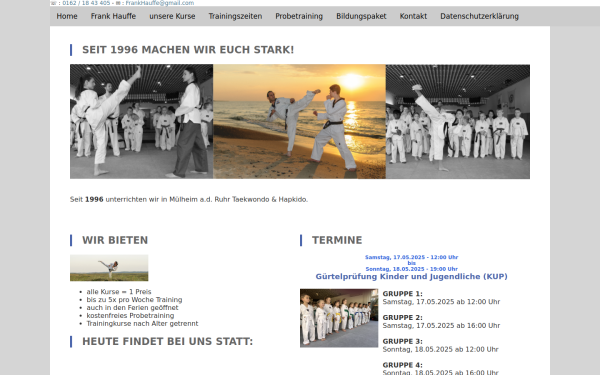Image resolution: width=600 pixels, height=375 pixels.
Task: Open the Home menu item
Action: tap(67, 16)
